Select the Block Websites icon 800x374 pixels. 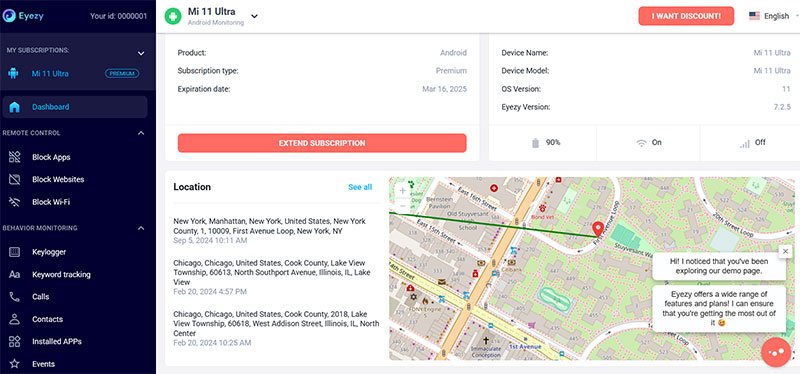[x=15, y=180]
